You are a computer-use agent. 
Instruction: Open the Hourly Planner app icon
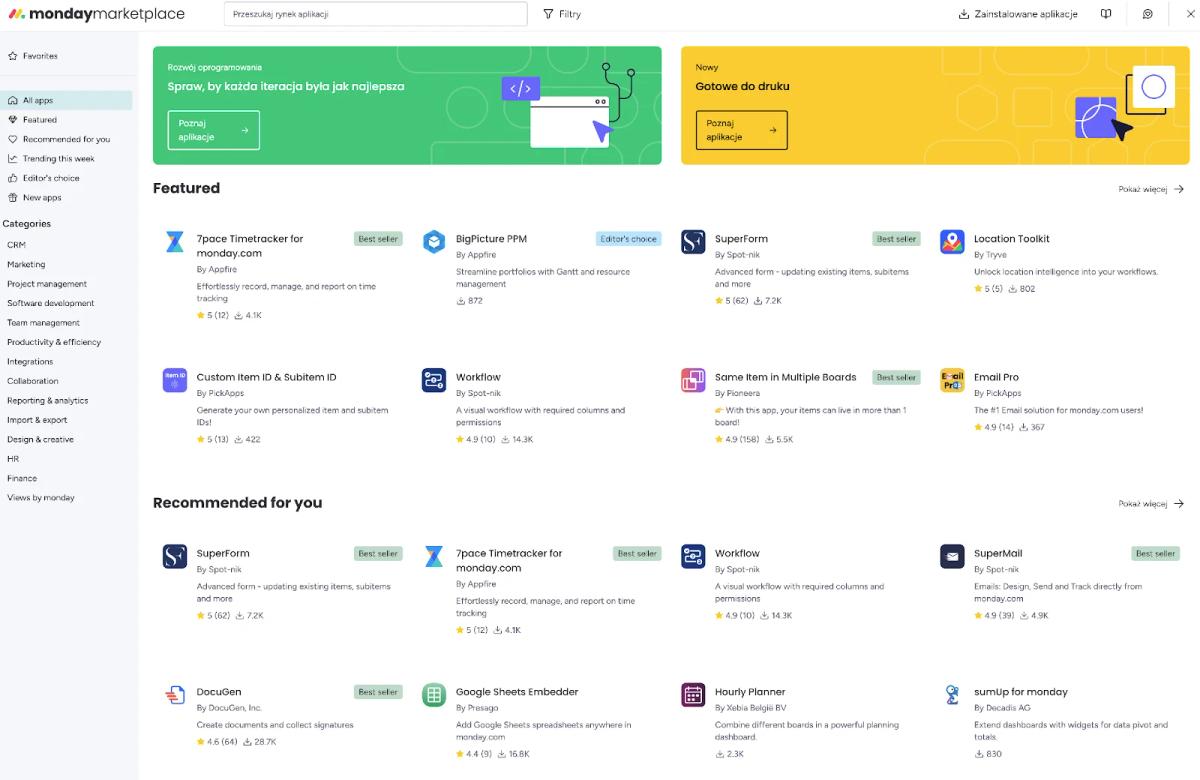693,695
